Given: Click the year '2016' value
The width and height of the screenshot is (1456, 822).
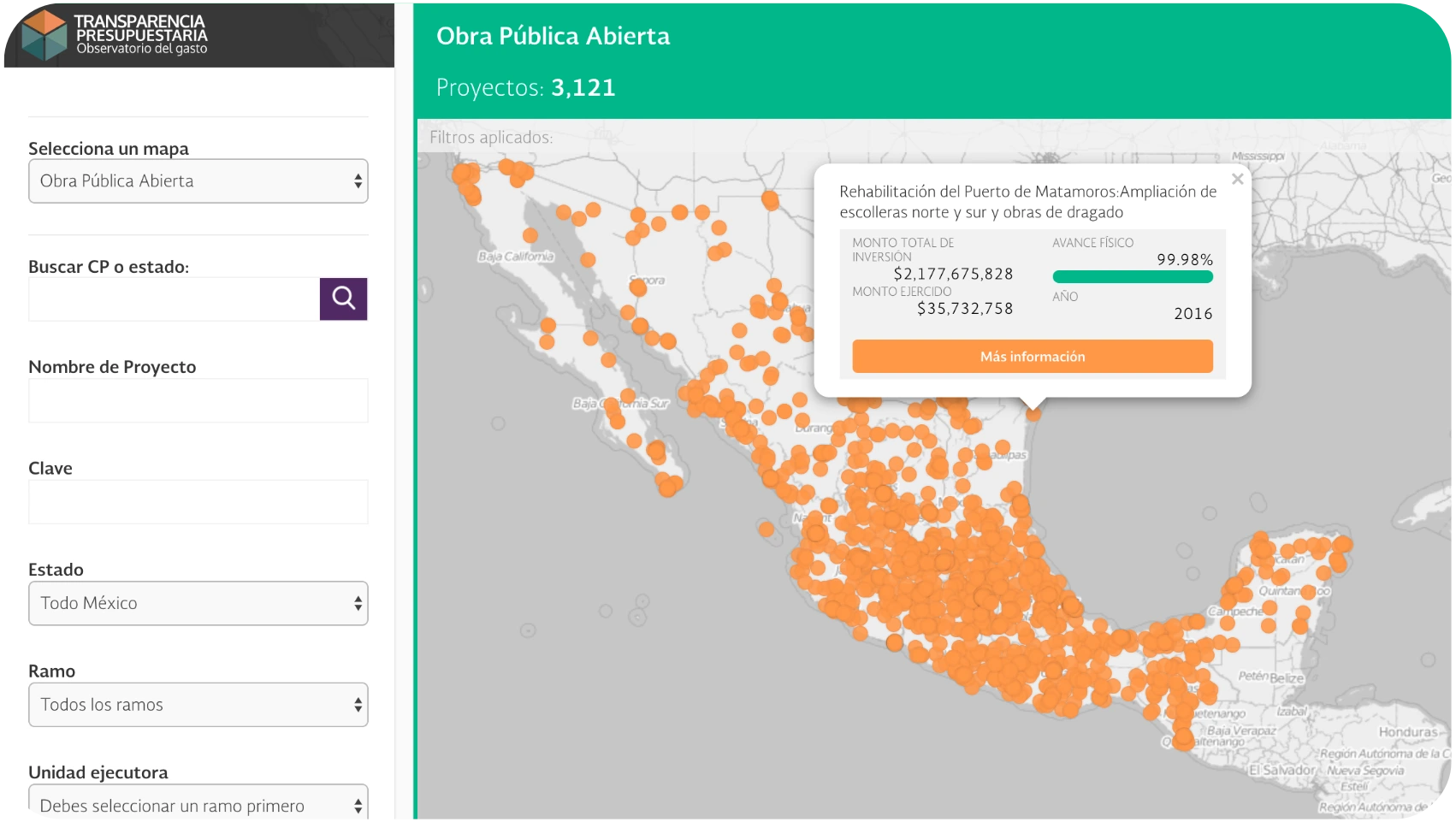Looking at the screenshot, I should click(1193, 314).
